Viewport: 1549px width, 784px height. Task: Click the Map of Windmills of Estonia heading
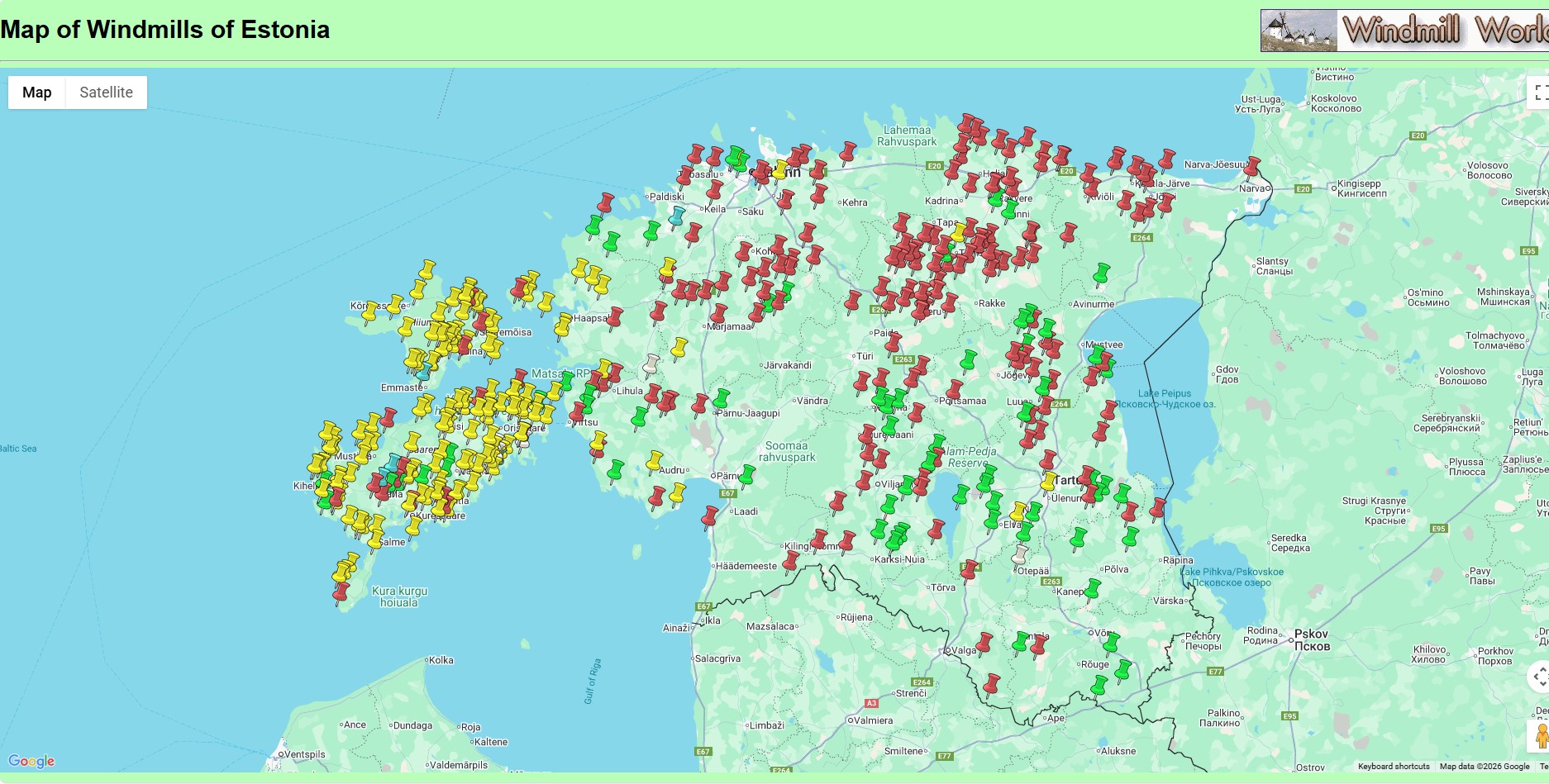click(x=165, y=30)
